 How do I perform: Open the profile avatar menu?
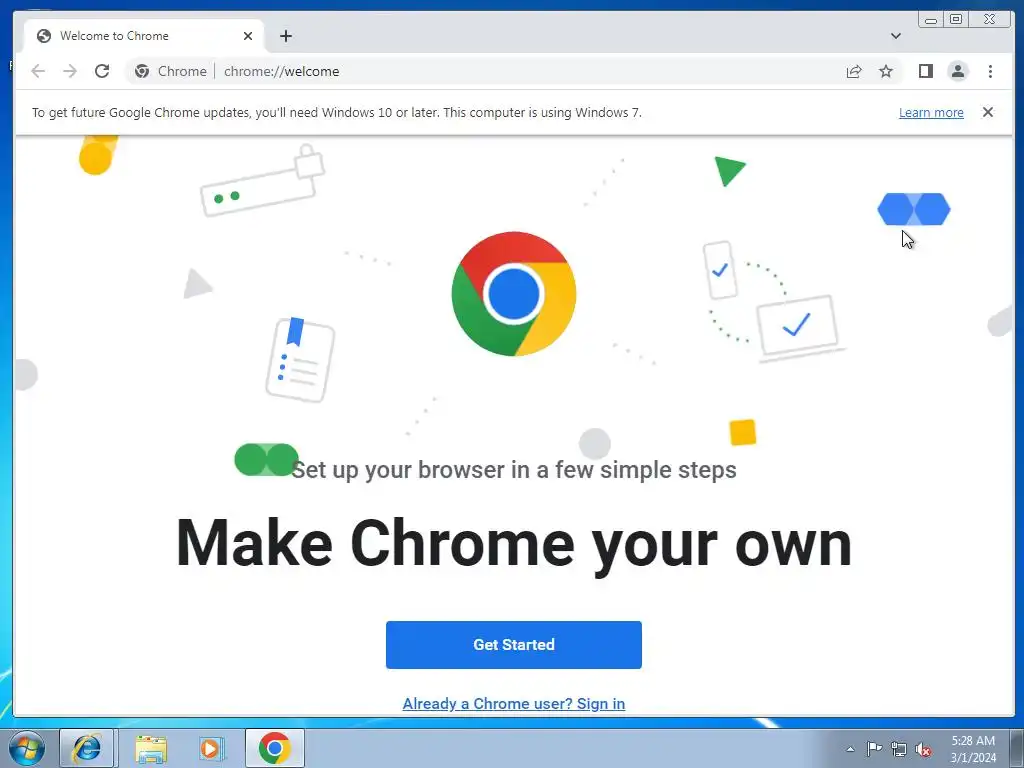(958, 71)
